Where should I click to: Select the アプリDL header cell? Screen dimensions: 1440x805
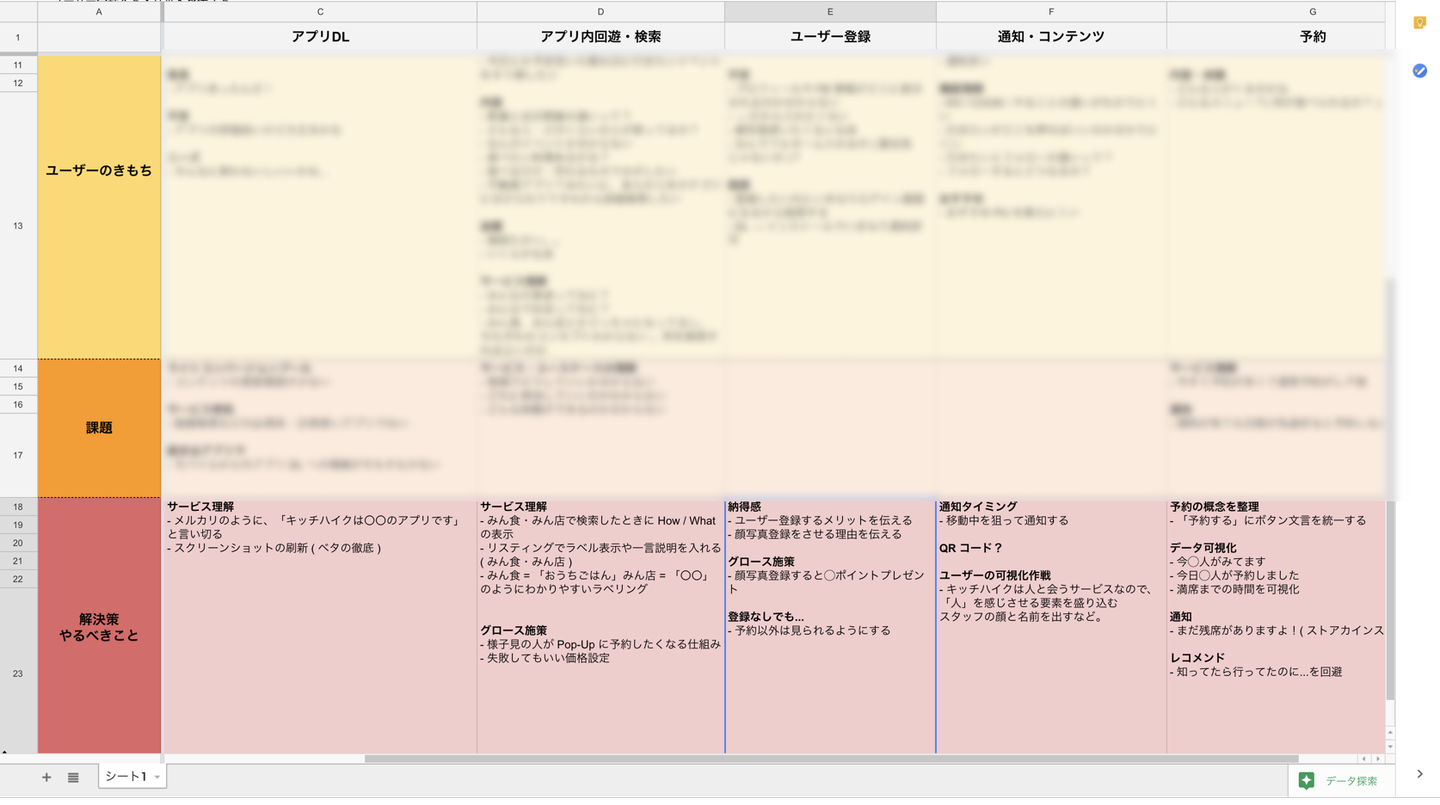click(x=319, y=37)
